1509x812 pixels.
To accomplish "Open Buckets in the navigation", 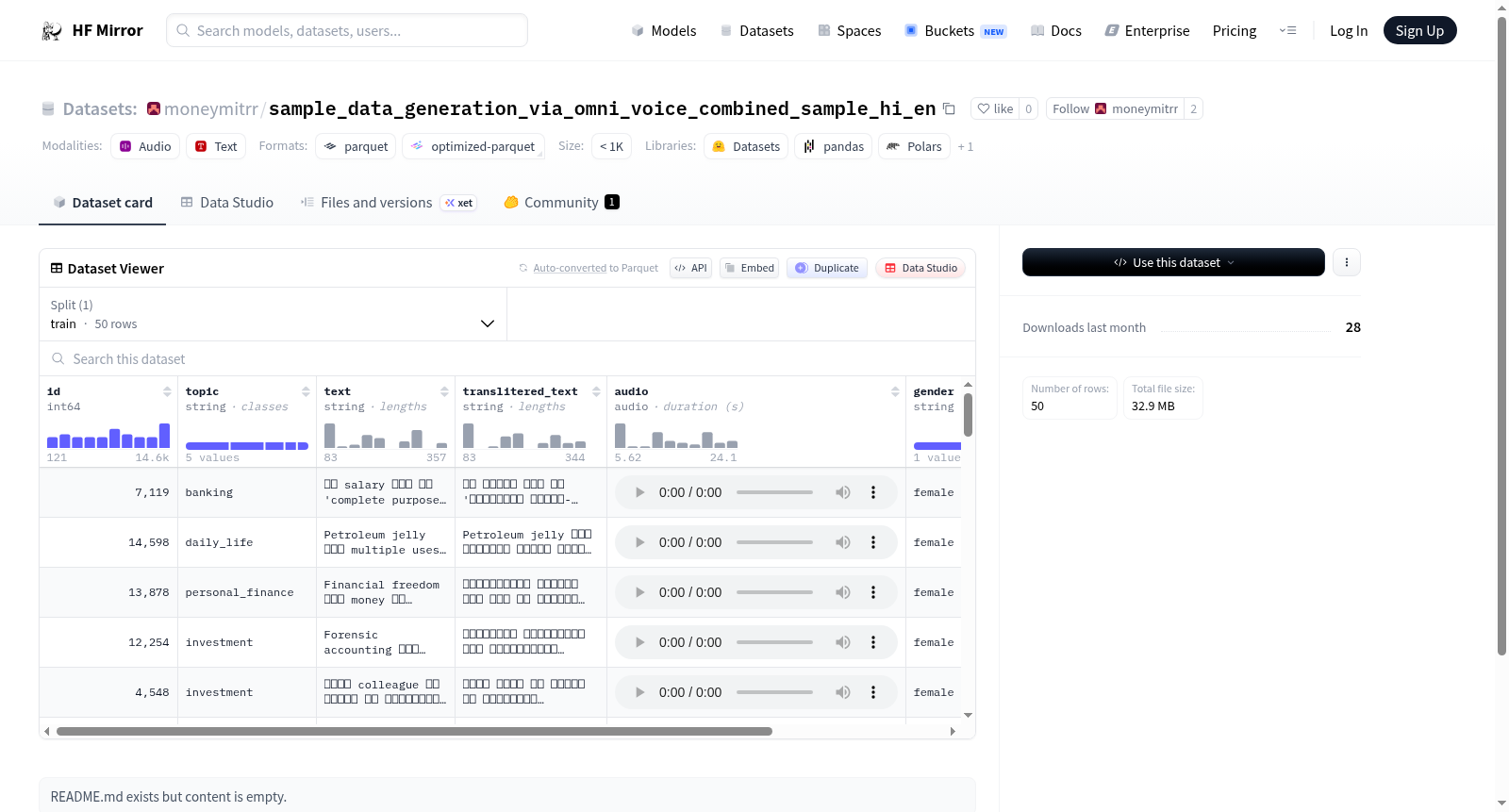I will (955, 31).
